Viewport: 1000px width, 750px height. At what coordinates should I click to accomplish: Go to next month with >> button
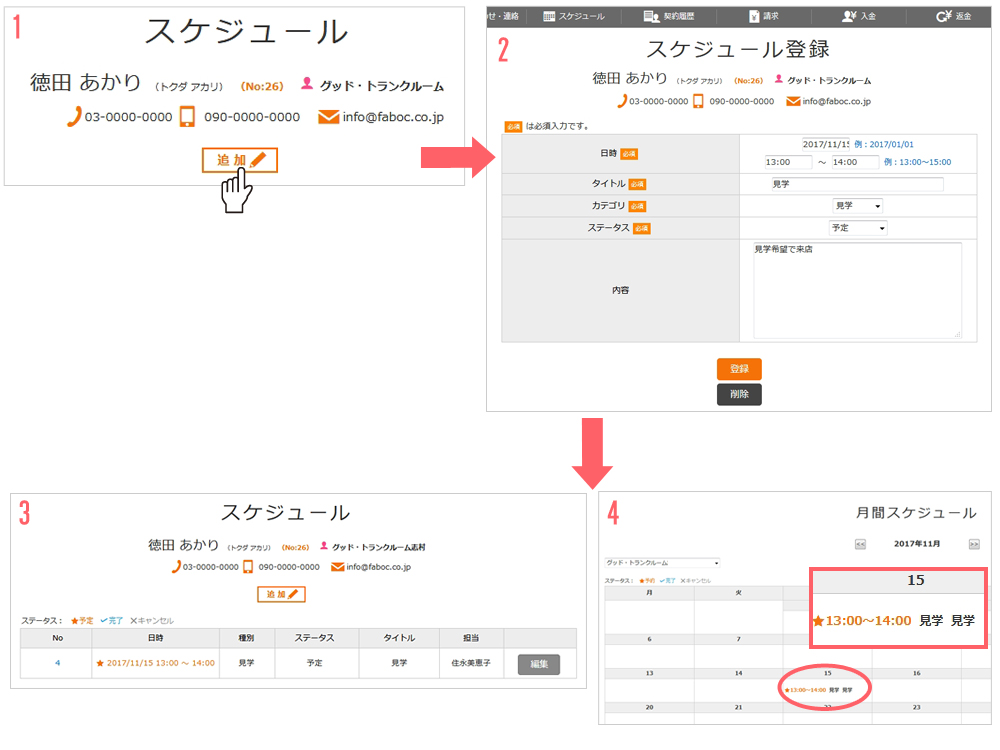[974, 544]
